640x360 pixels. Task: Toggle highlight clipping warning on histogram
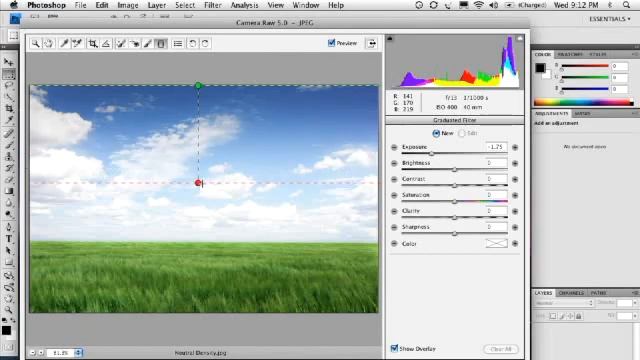pyautogui.click(x=520, y=38)
